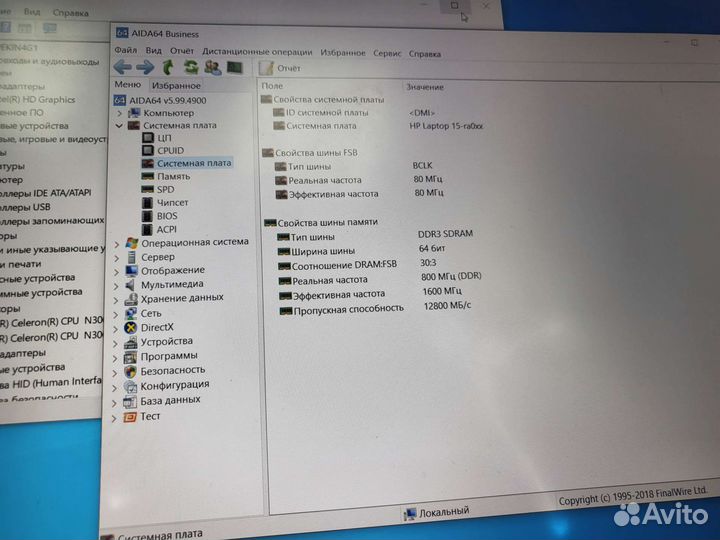Viewport: 720px width, 540px height.
Task: Click the remote users toolbar icon
Action: (x=213, y=68)
